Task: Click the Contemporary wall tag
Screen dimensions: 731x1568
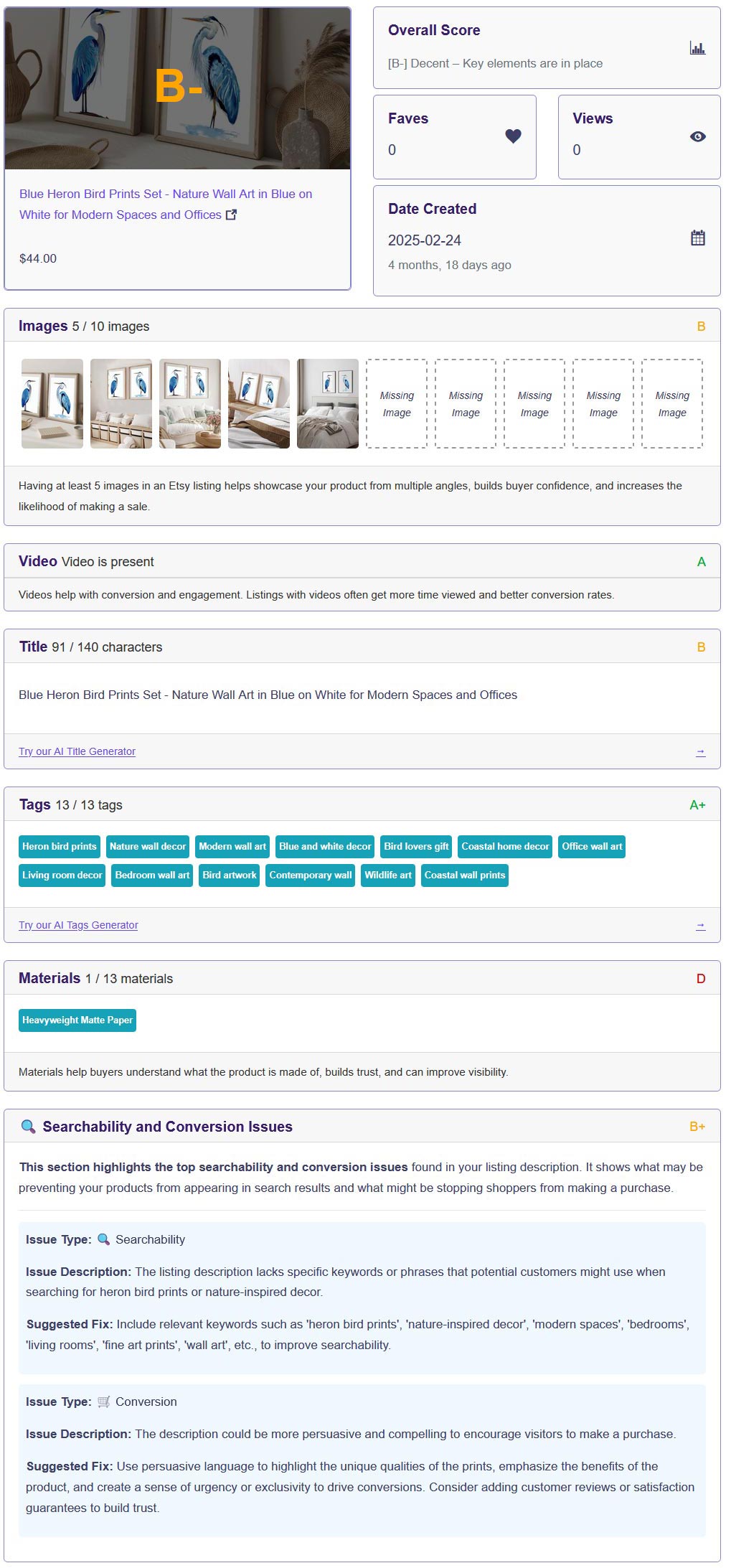Action: point(311,875)
